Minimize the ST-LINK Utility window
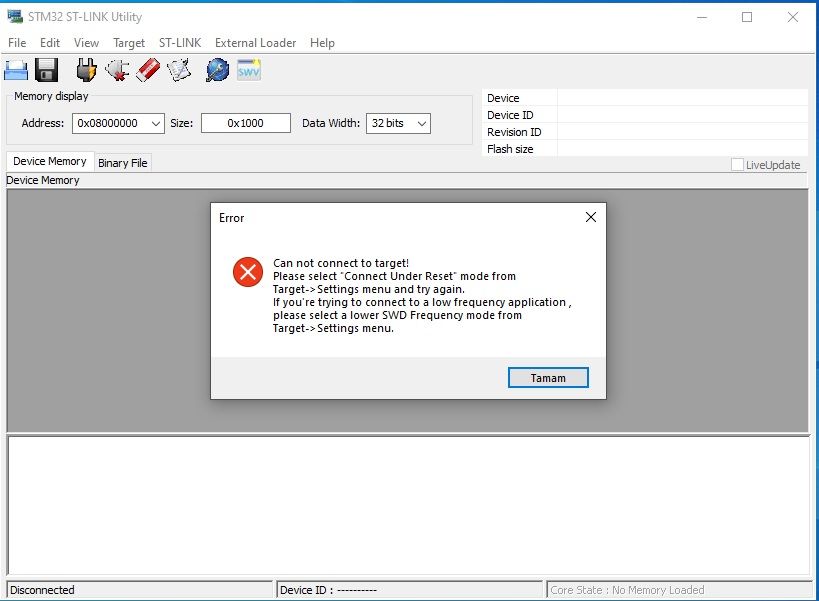 click(702, 17)
